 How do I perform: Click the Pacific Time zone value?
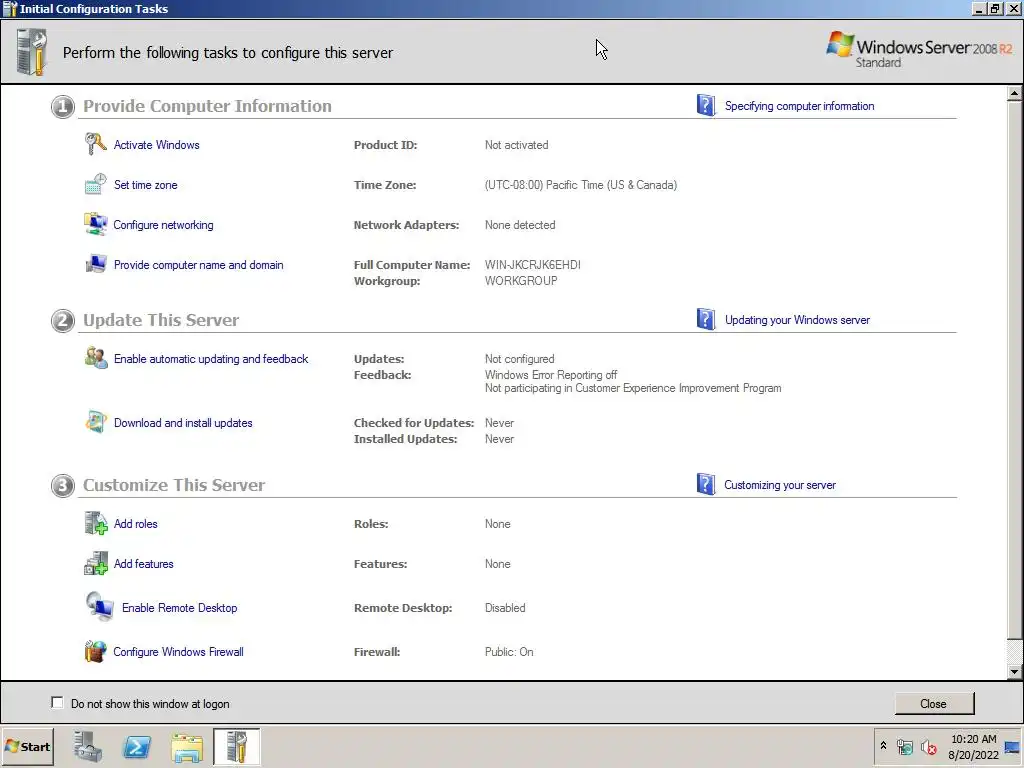coord(581,185)
